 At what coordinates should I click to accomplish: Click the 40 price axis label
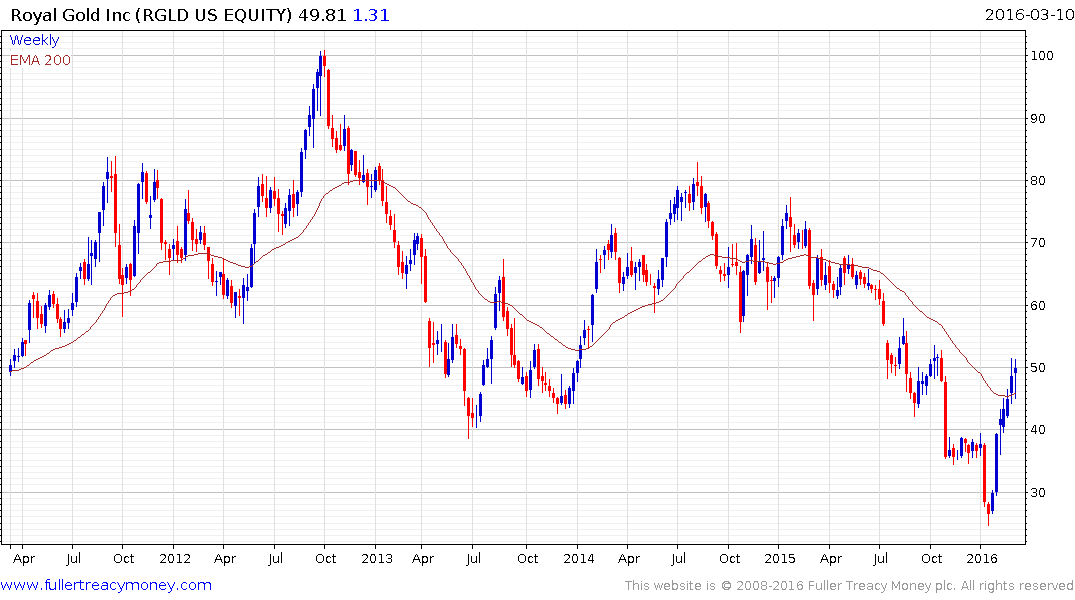pos(1038,430)
